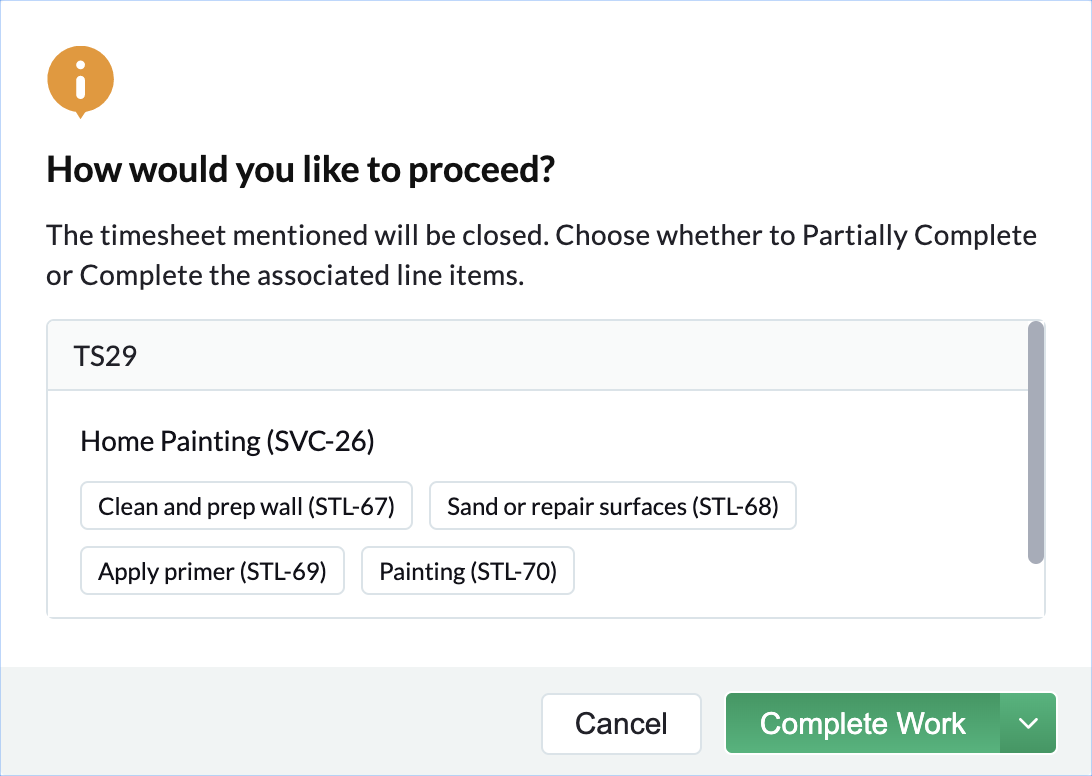Click the line items list scrollbar thumb
The width and height of the screenshot is (1092, 776).
(x=1036, y=442)
